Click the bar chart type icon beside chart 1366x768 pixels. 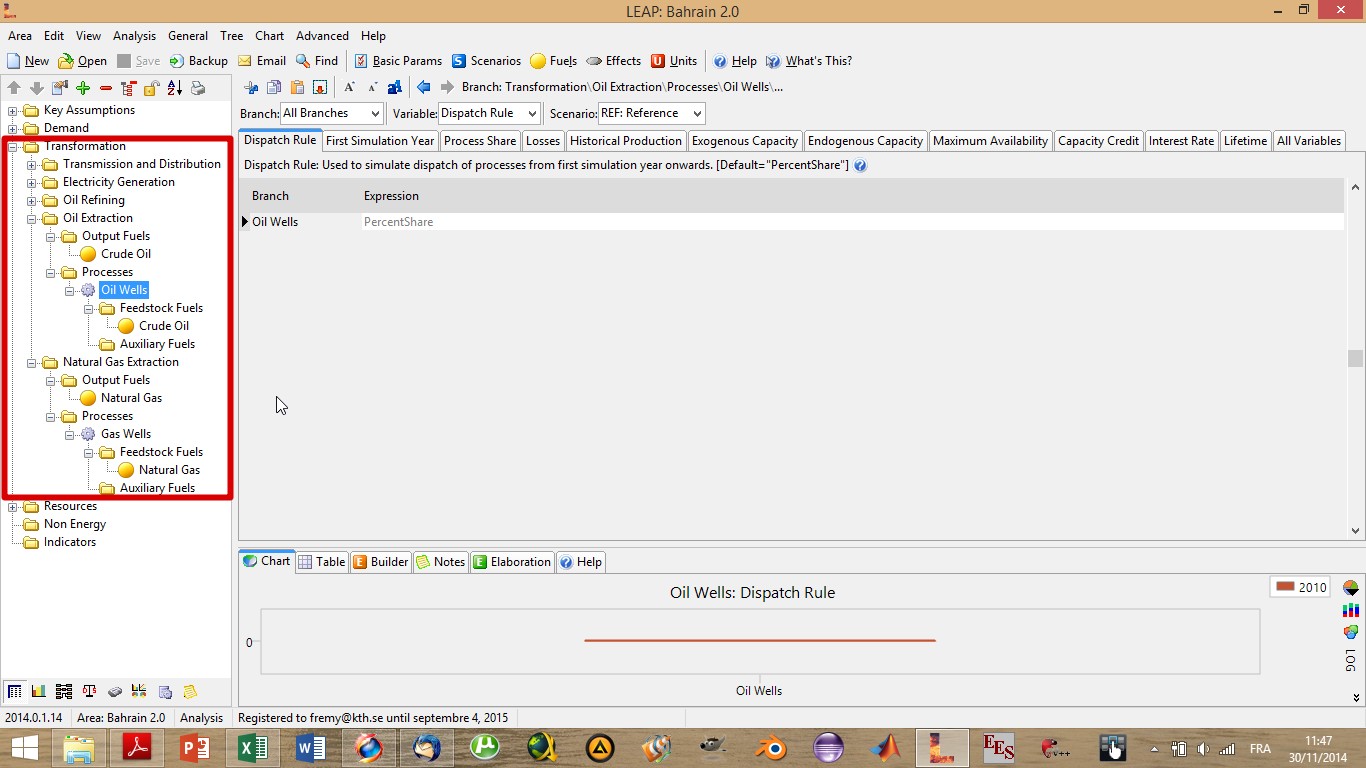pyautogui.click(x=1351, y=610)
